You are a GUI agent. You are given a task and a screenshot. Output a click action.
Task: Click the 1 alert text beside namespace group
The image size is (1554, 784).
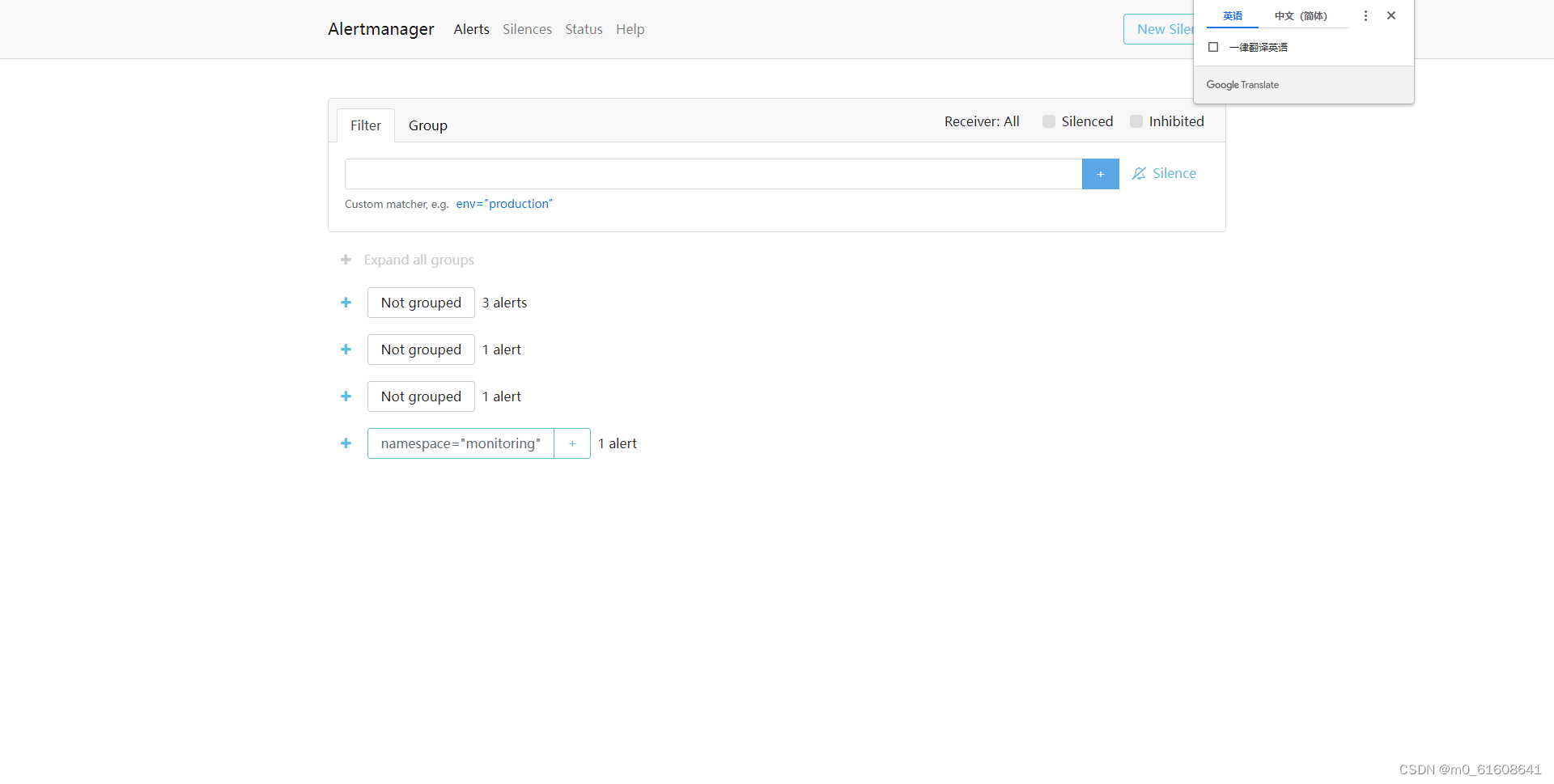[x=618, y=443]
